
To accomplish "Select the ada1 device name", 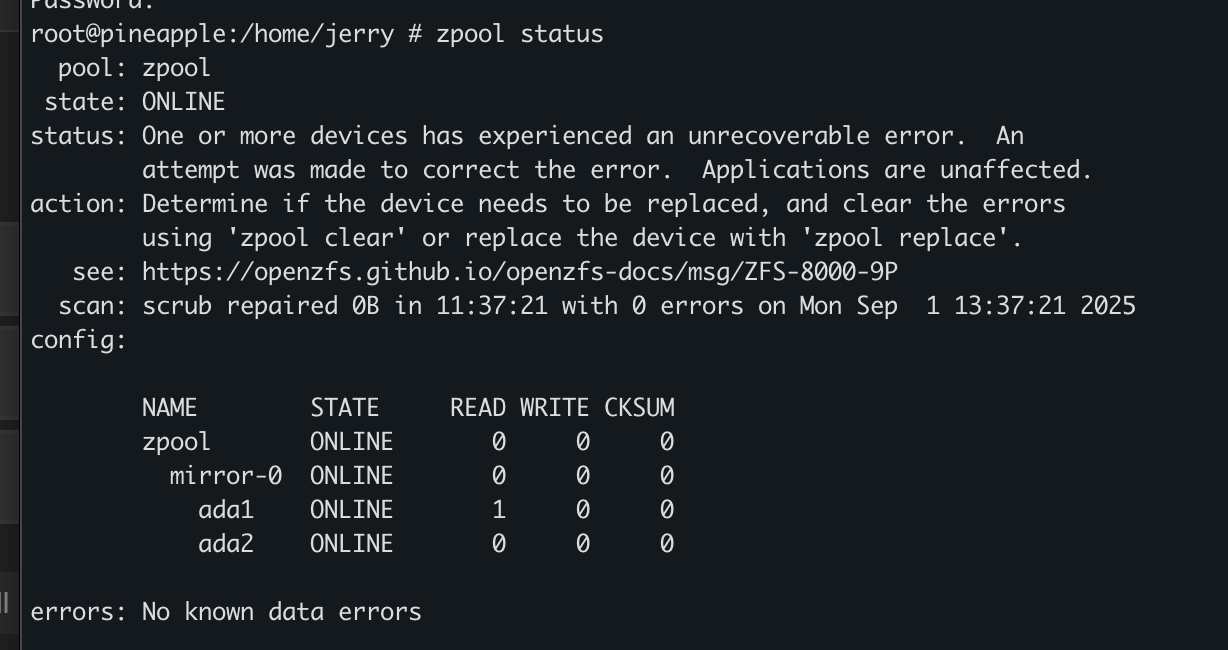I will click(226, 510).
